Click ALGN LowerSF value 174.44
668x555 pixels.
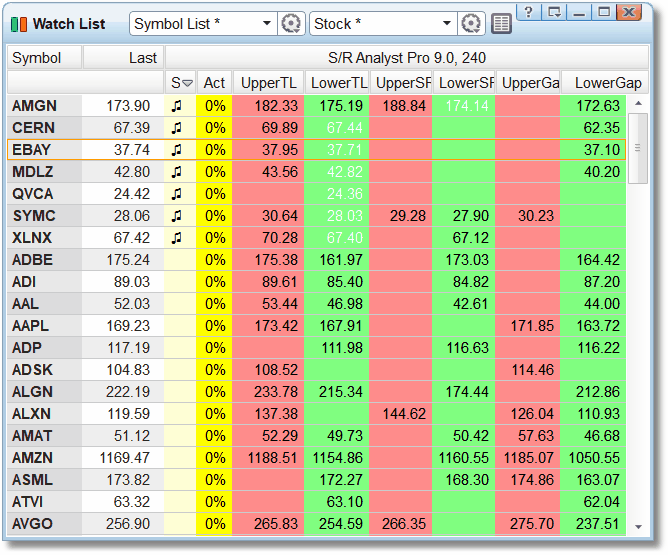[467, 392]
